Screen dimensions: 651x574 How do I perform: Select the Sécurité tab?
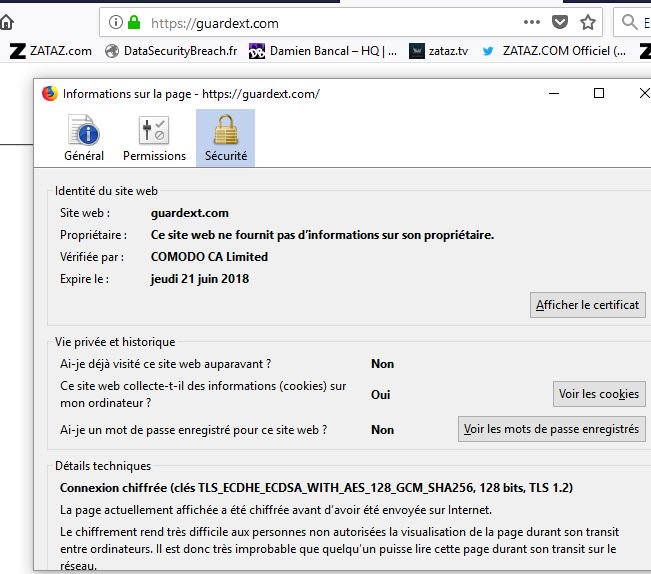tap(225, 138)
